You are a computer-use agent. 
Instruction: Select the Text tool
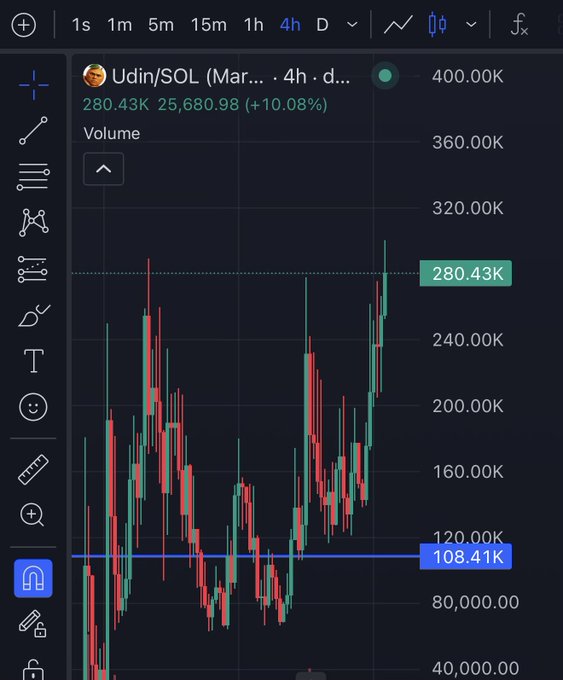coord(33,361)
